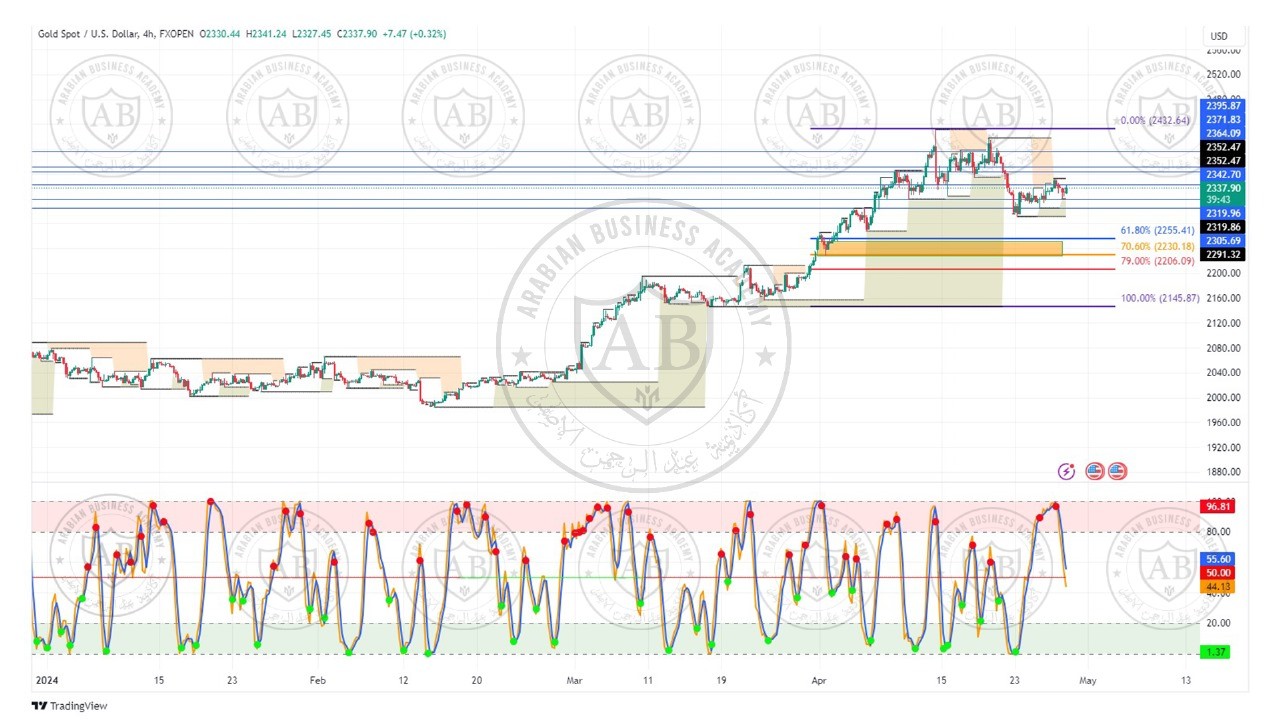Click the 1920.00 price axis tick
Screen dimensions: 1280x720
point(1223,448)
